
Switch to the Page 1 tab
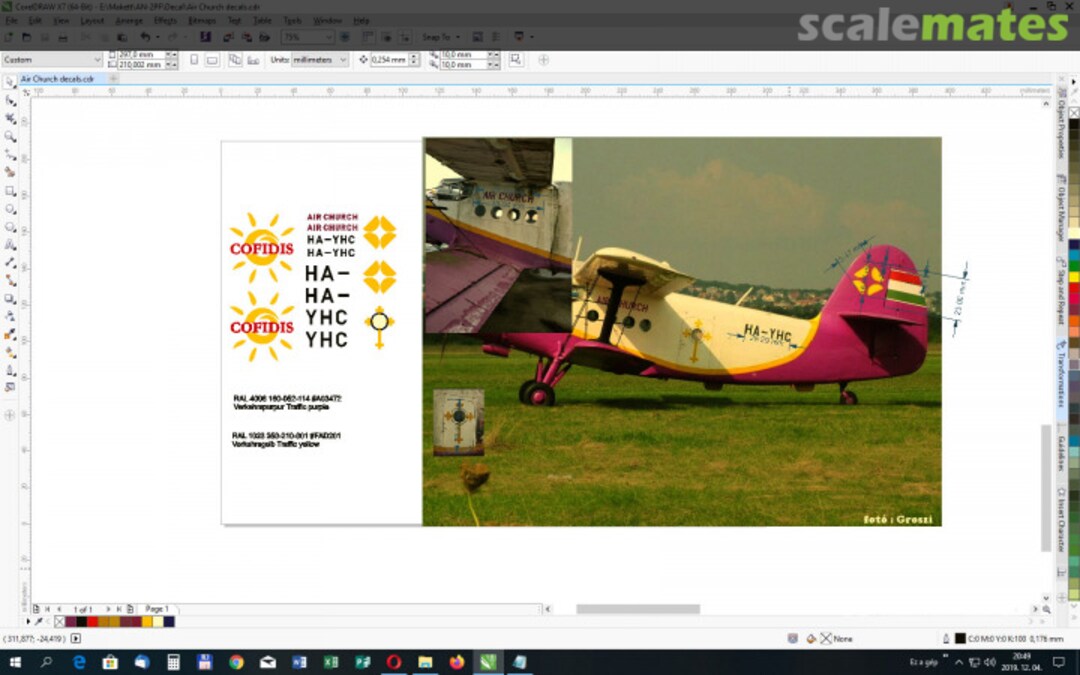point(157,609)
